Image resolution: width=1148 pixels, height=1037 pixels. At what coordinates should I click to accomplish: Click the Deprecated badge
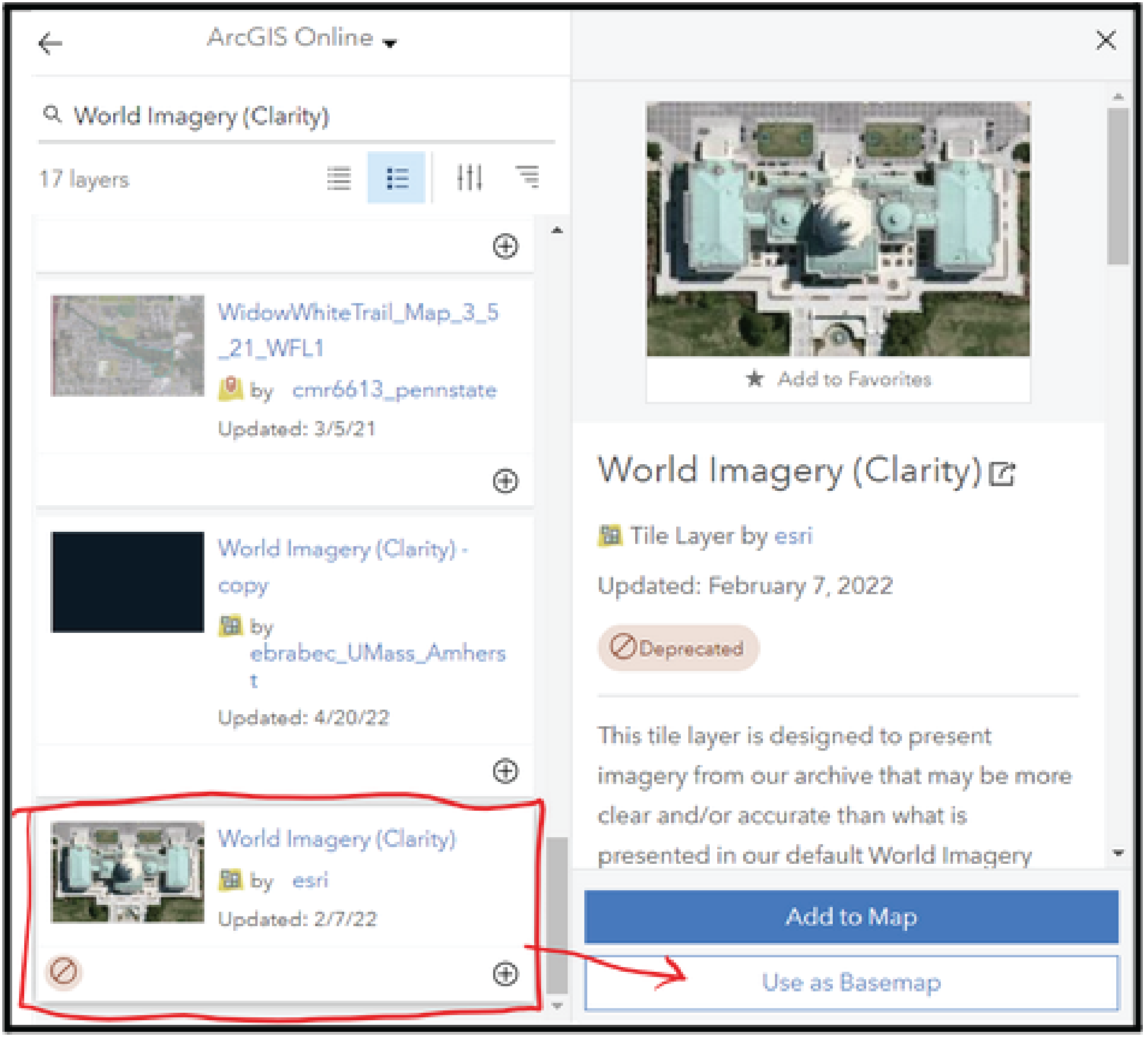pos(678,648)
